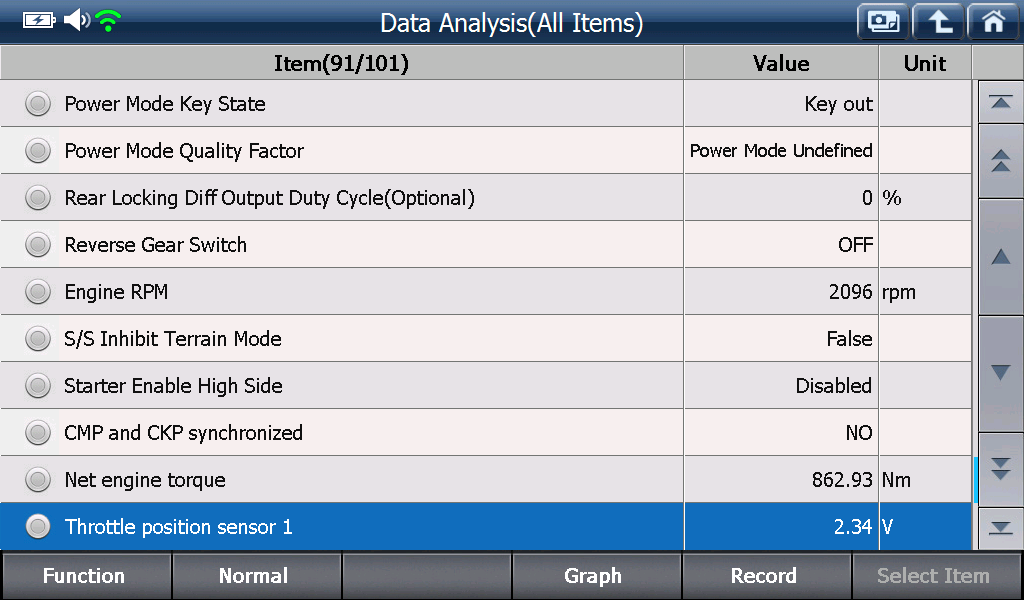
Task: Jump to top of list arrow
Action: point(1000,103)
